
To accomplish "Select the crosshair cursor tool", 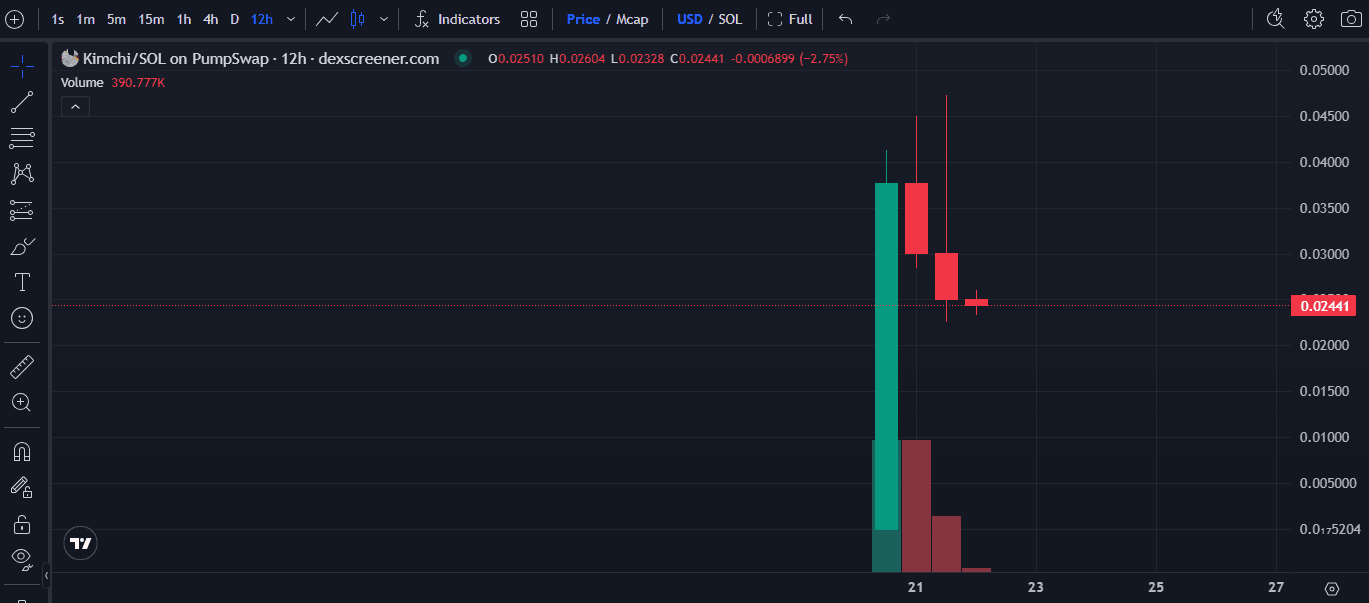I will point(22,67).
